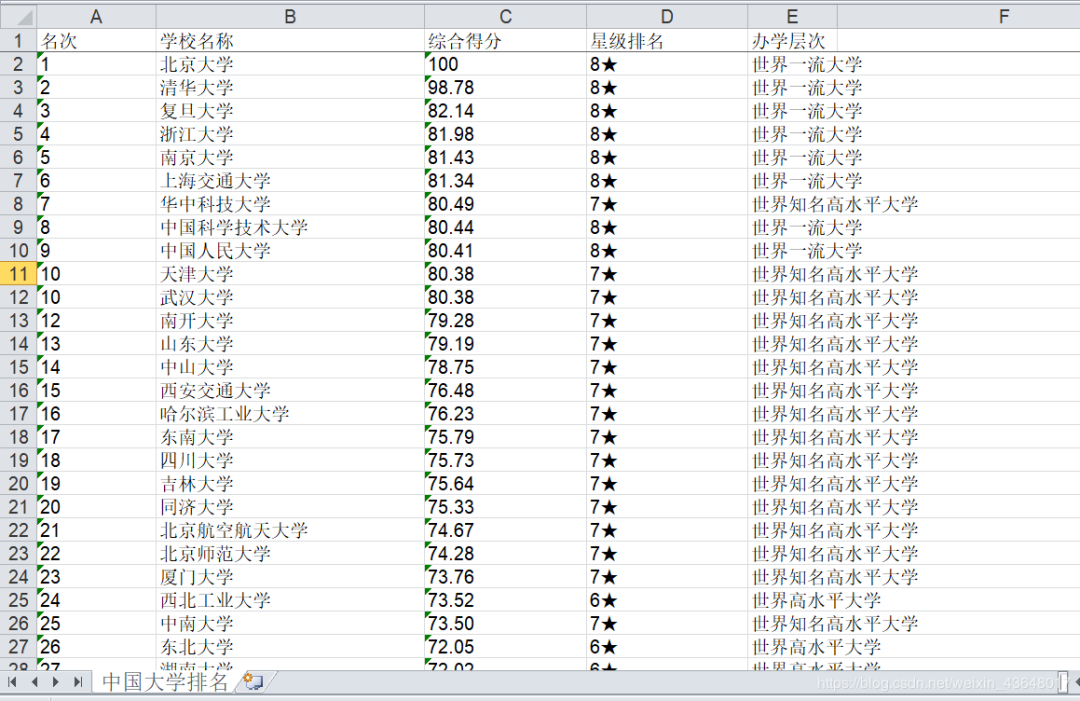The width and height of the screenshot is (1080, 701).
Task: Click score cell 82.14
Action: click(x=505, y=111)
